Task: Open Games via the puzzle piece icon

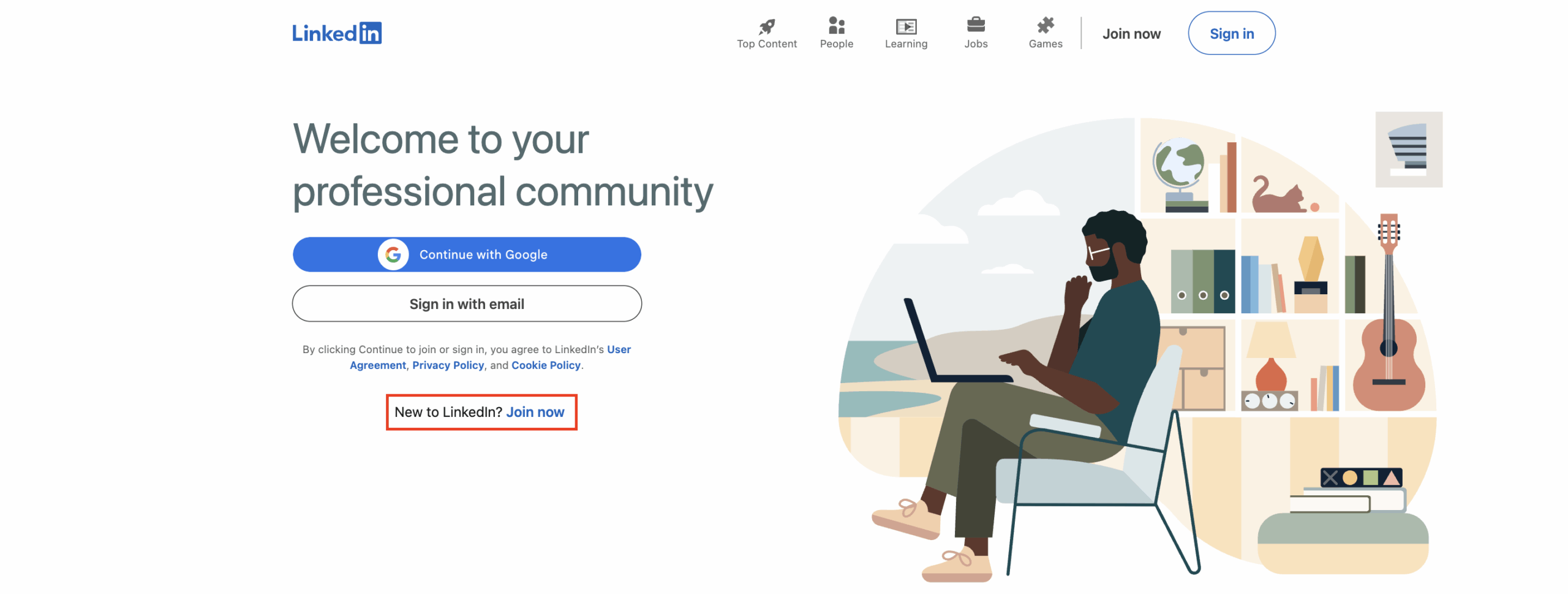Action: 1045,26
